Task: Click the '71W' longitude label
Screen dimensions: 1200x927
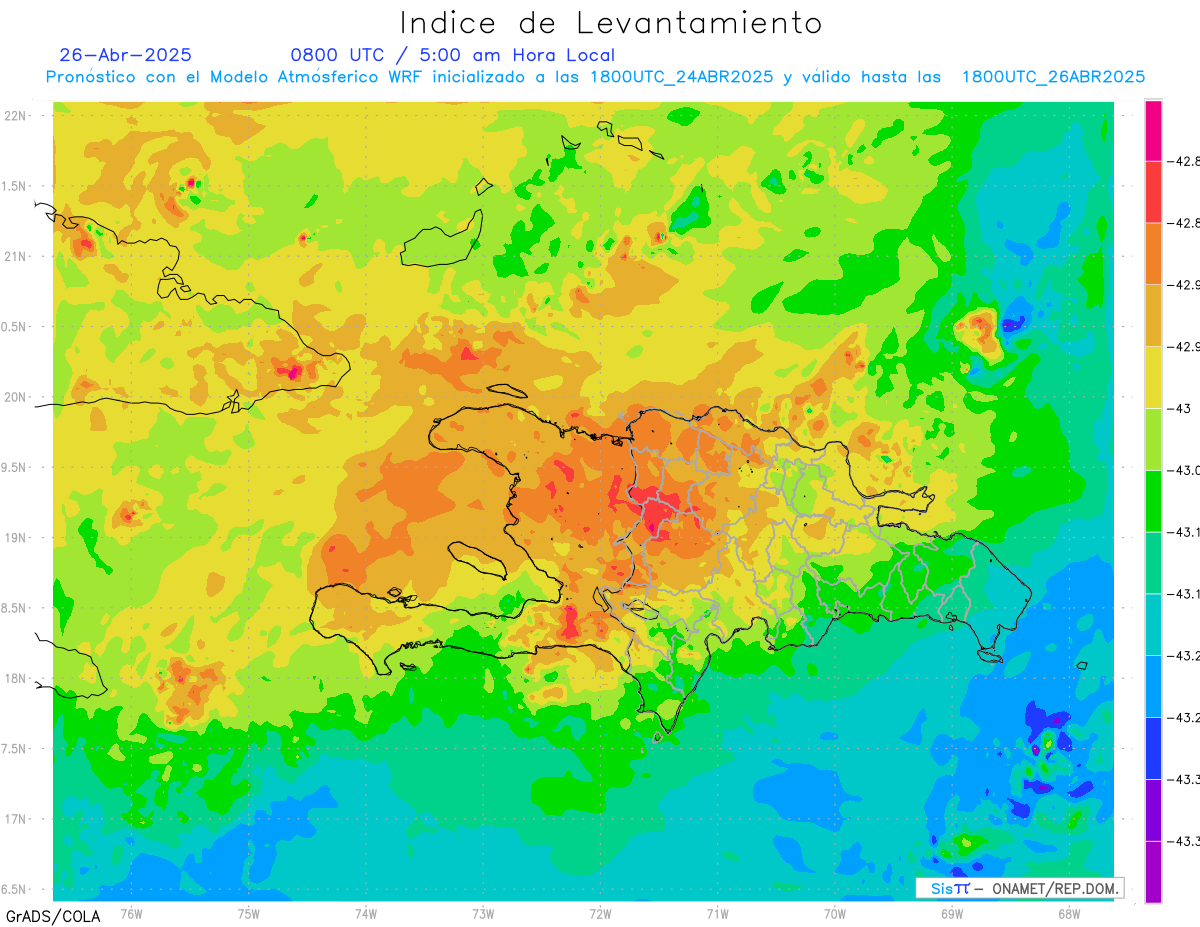Action: point(717,913)
